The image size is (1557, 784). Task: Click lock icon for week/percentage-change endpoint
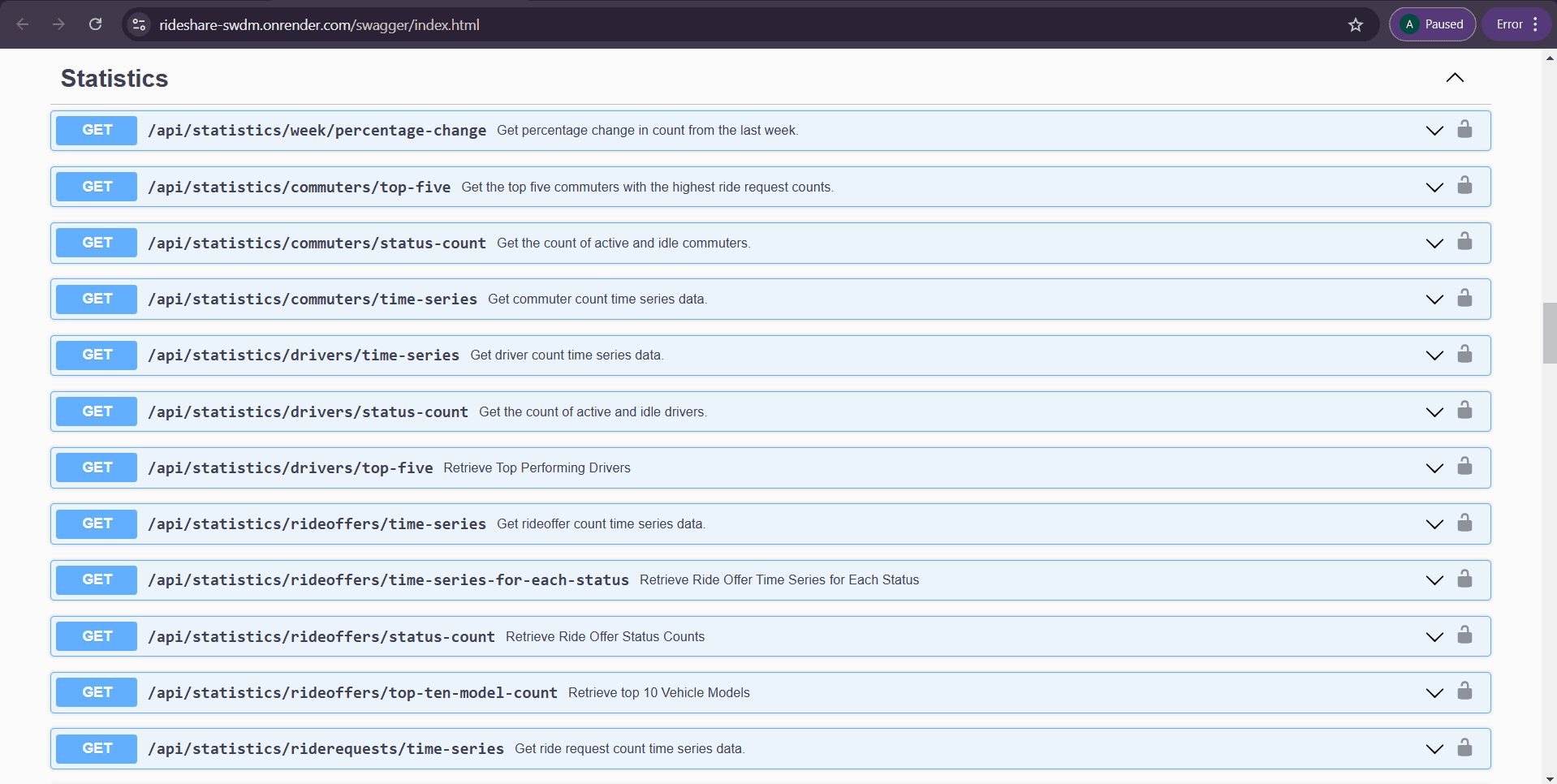[1464, 129]
